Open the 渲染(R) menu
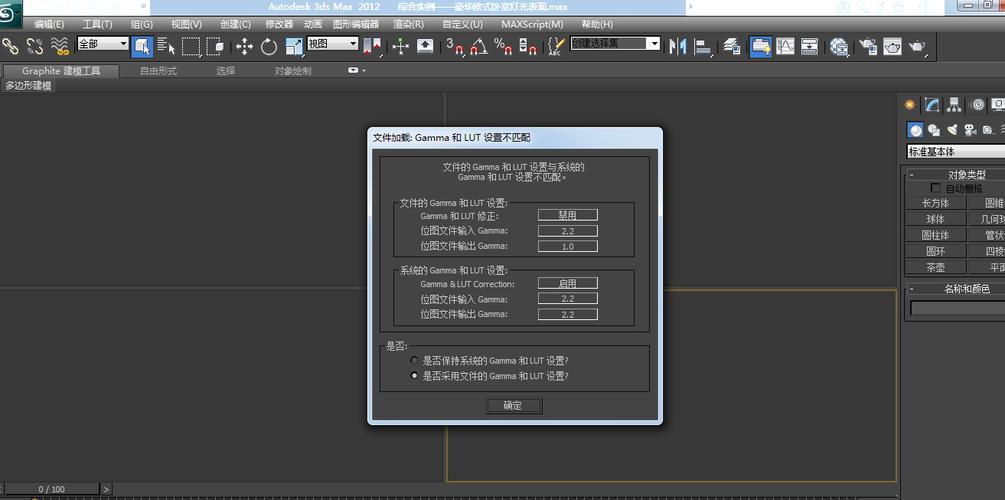 [x=408, y=24]
